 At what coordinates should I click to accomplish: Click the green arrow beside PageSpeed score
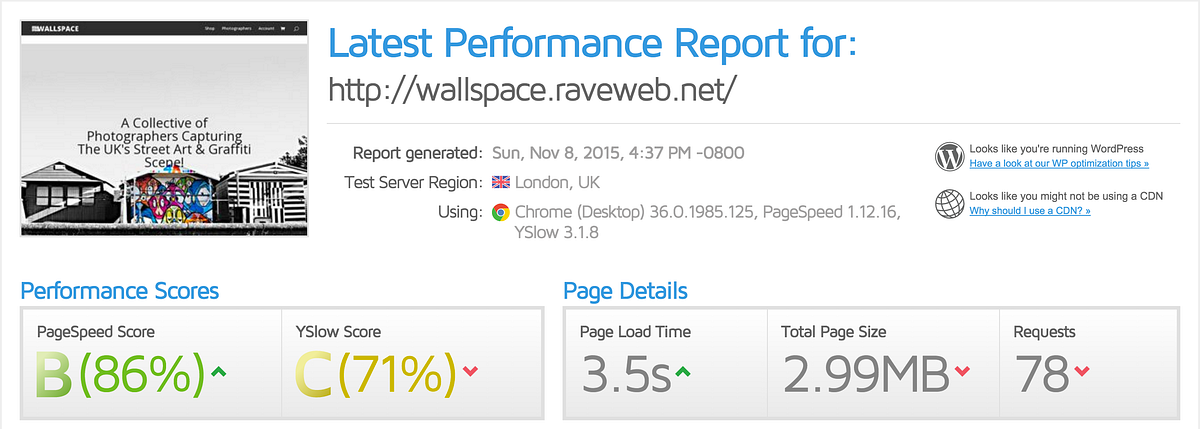pos(219,372)
